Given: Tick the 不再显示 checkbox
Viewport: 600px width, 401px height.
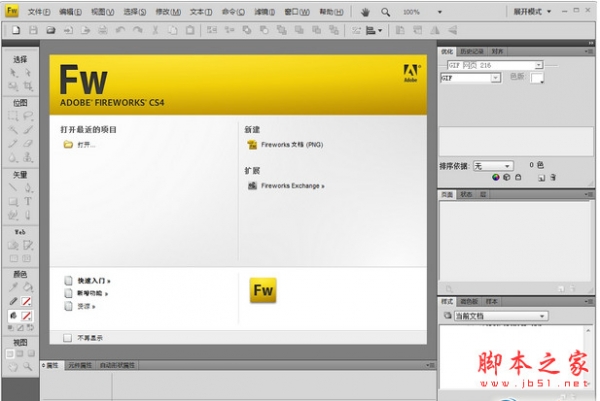Looking at the screenshot, I should pyautogui.click(x=67, y=337).
